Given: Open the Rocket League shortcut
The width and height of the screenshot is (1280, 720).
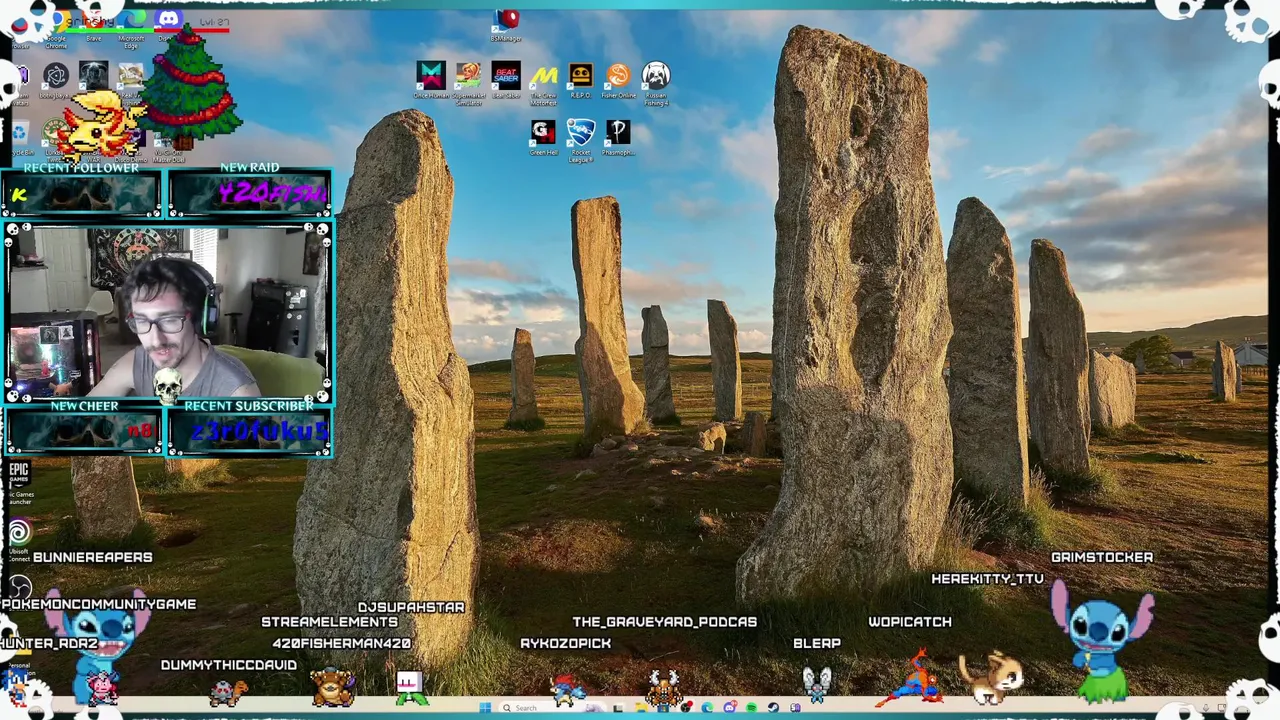Looking at the screenshot, I should [581, 138].
